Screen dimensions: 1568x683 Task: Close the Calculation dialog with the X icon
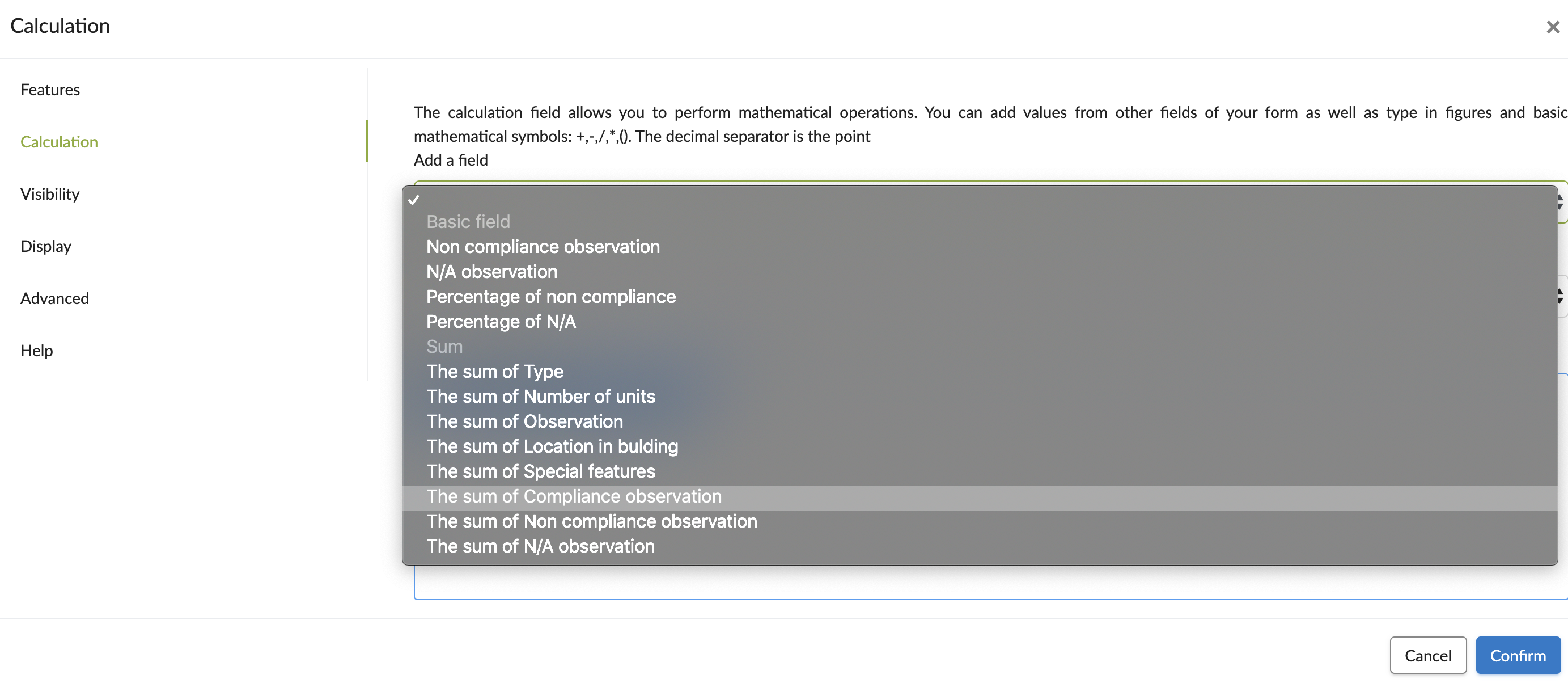(x=1552, y=27)
